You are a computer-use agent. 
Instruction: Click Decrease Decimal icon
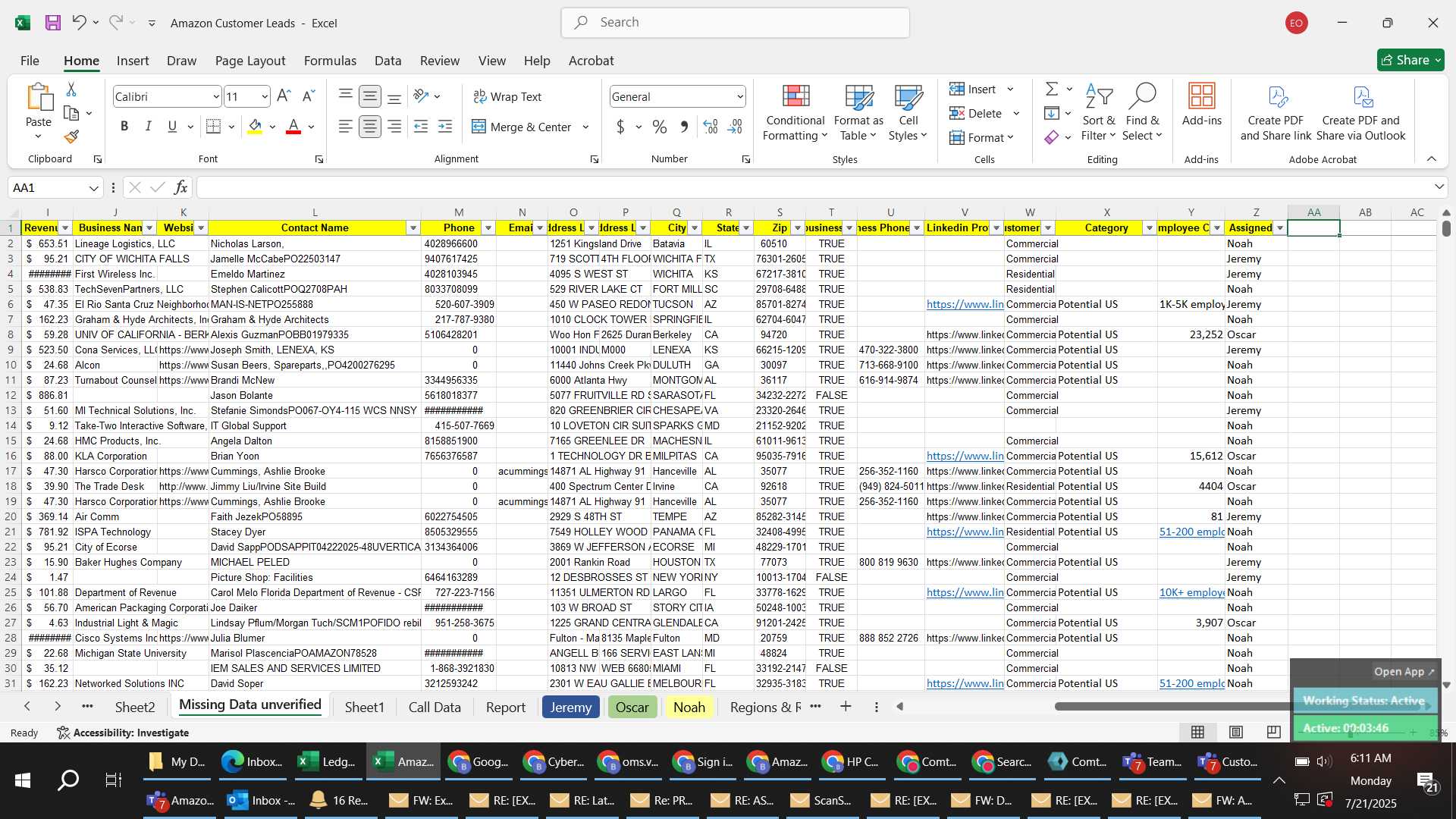(735, 127)
